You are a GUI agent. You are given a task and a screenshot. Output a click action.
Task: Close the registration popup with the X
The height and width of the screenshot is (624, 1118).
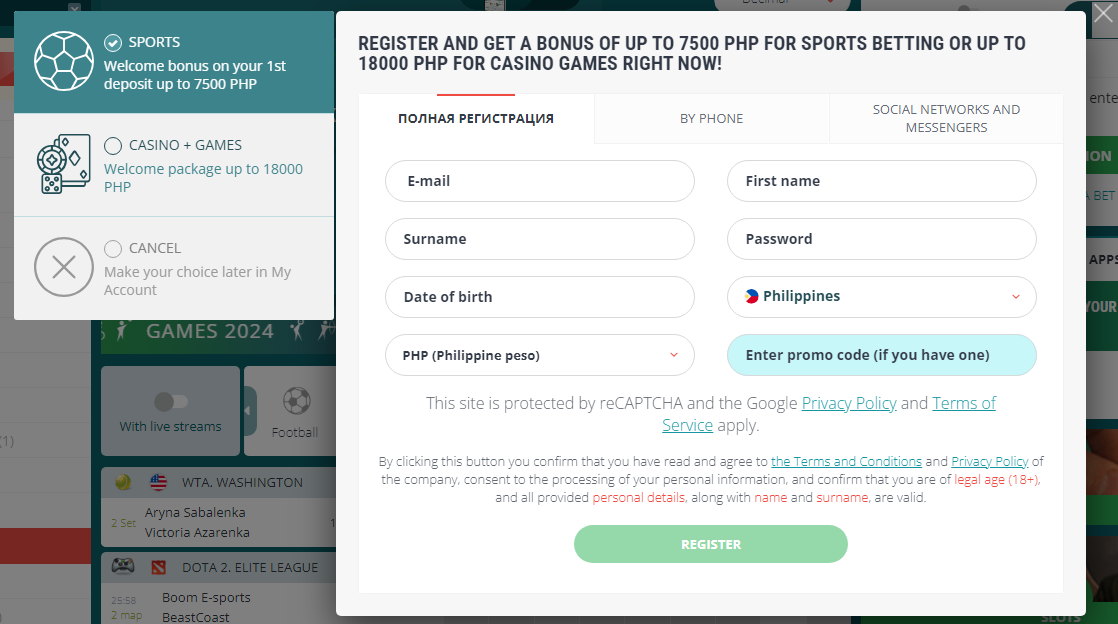(1102, 14)
